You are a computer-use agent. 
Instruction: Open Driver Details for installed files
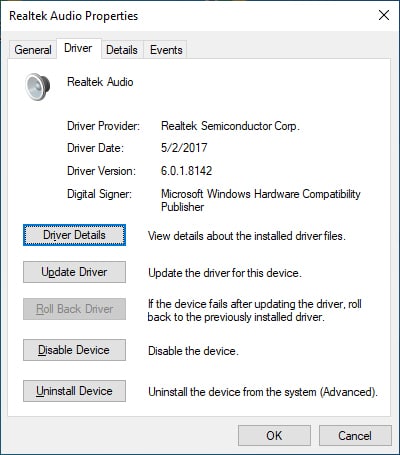click(74, 235)
